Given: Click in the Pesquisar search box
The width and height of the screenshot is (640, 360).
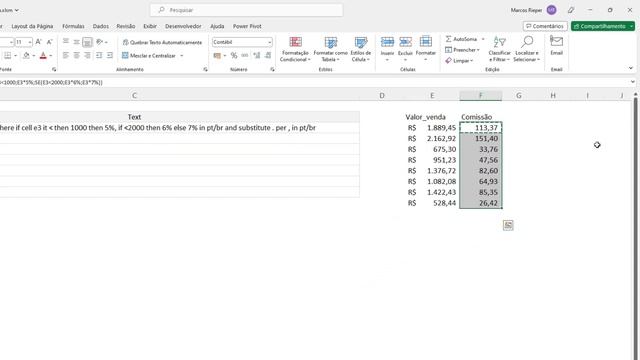Looking at the screenshot, I should point(247,10).
